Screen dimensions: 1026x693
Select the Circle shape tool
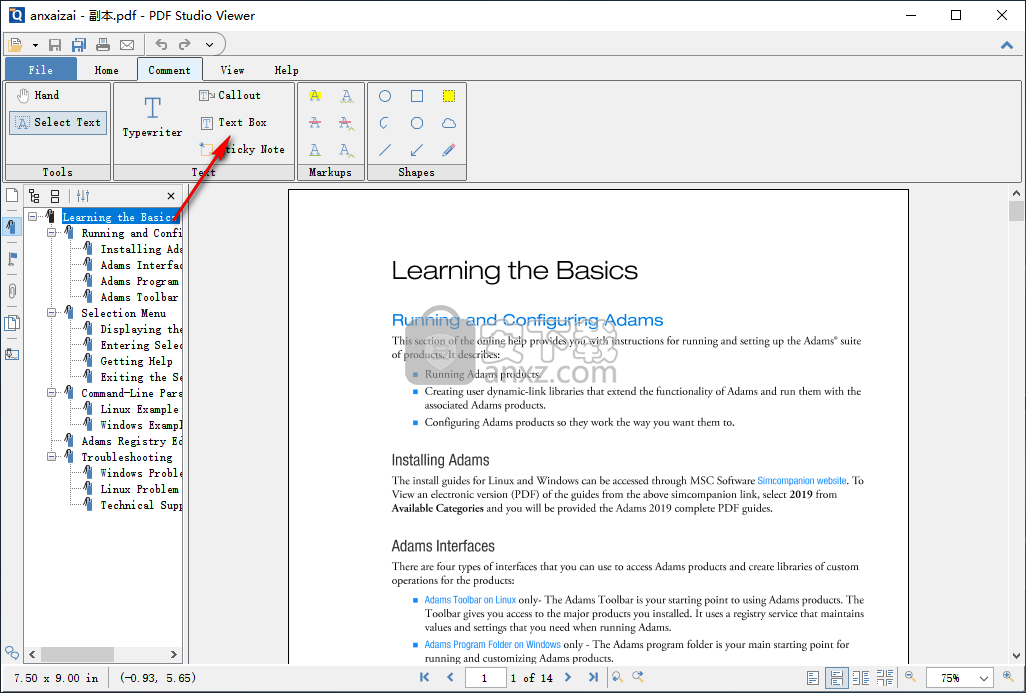click(385, 96)
